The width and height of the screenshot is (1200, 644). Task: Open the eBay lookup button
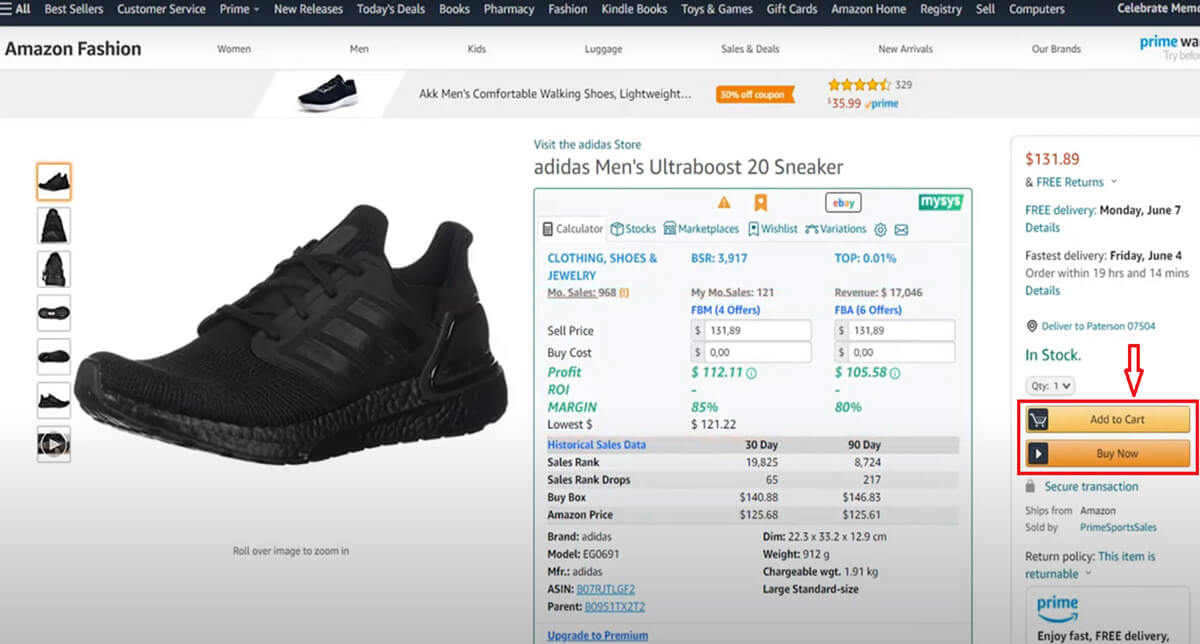click(x=843, y=202)
